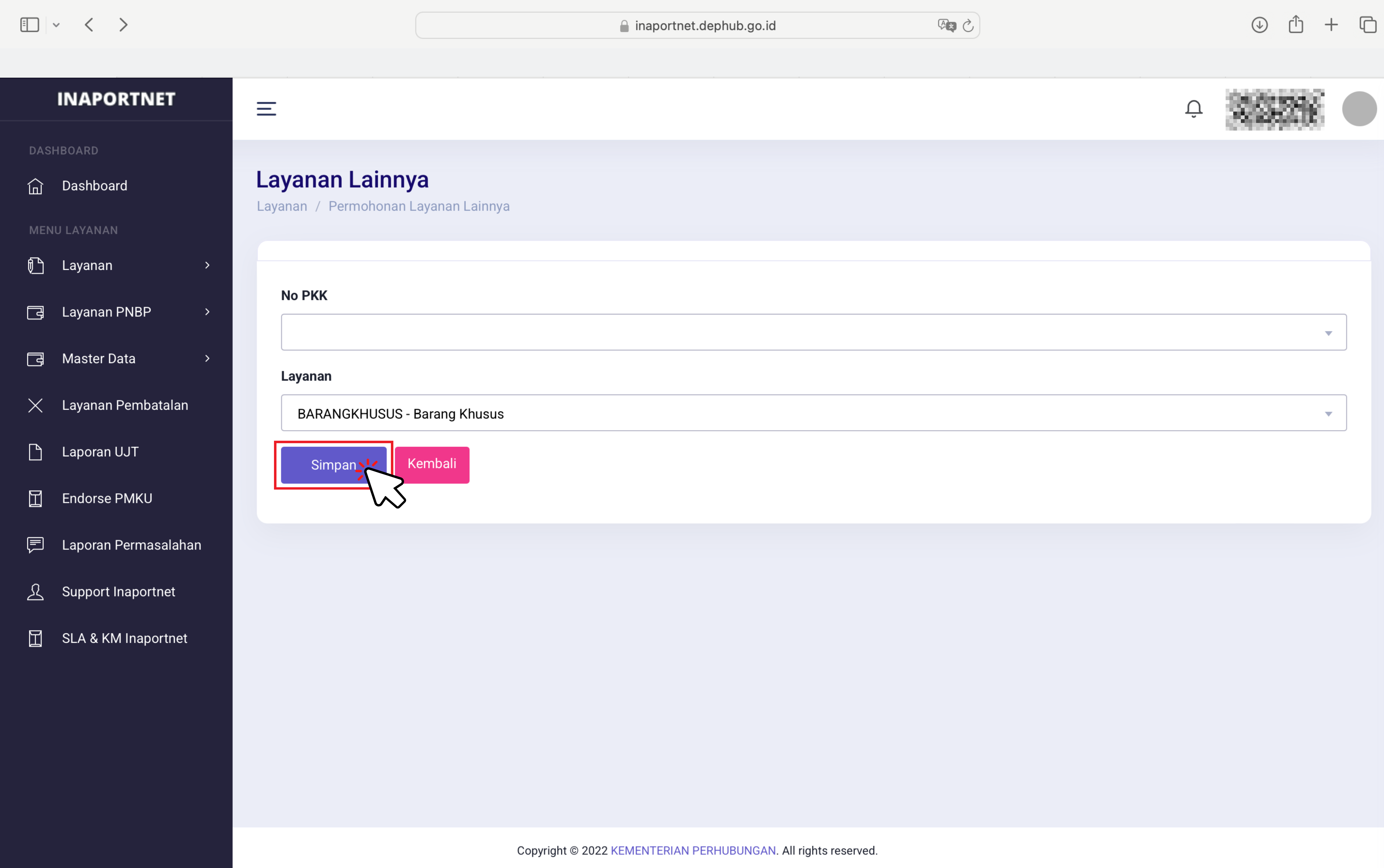
Task: Open the Layanan service dropdown
Action: click(813, 413)
